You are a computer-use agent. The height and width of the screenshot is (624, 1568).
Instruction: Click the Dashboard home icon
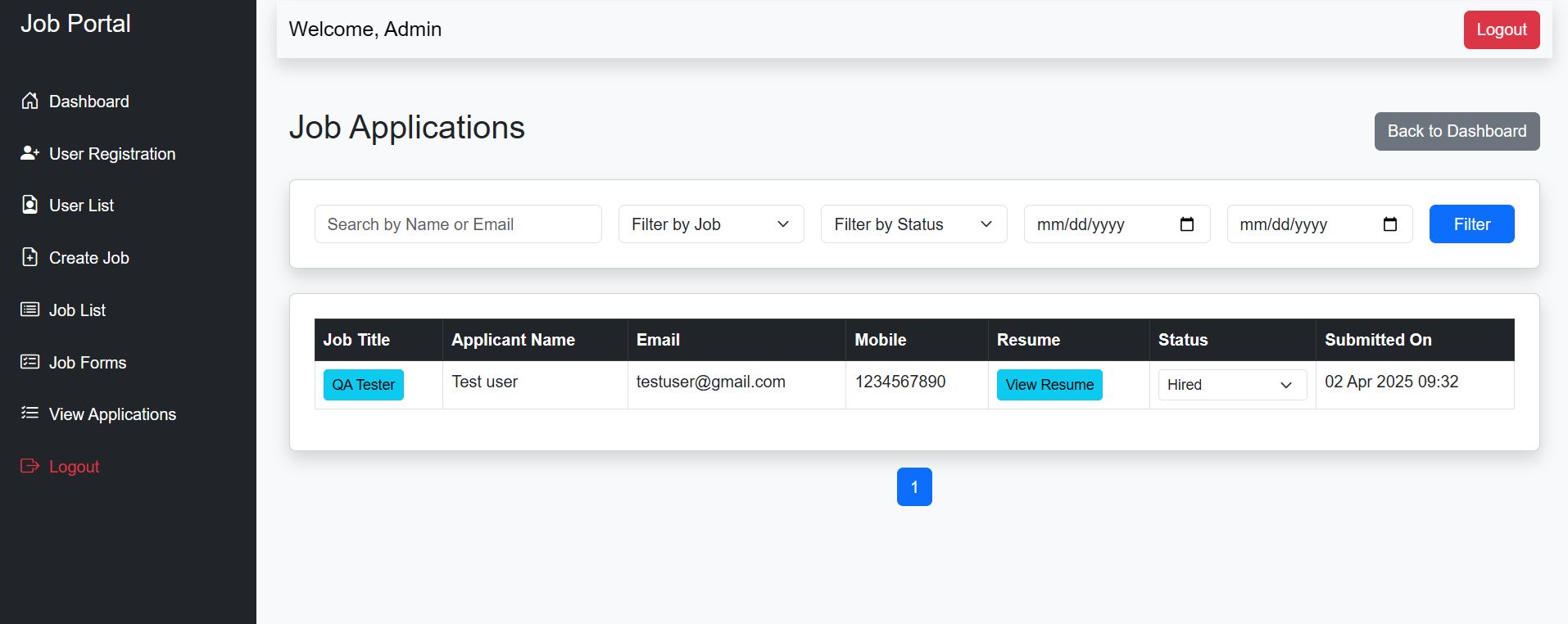tap(29, 101)
